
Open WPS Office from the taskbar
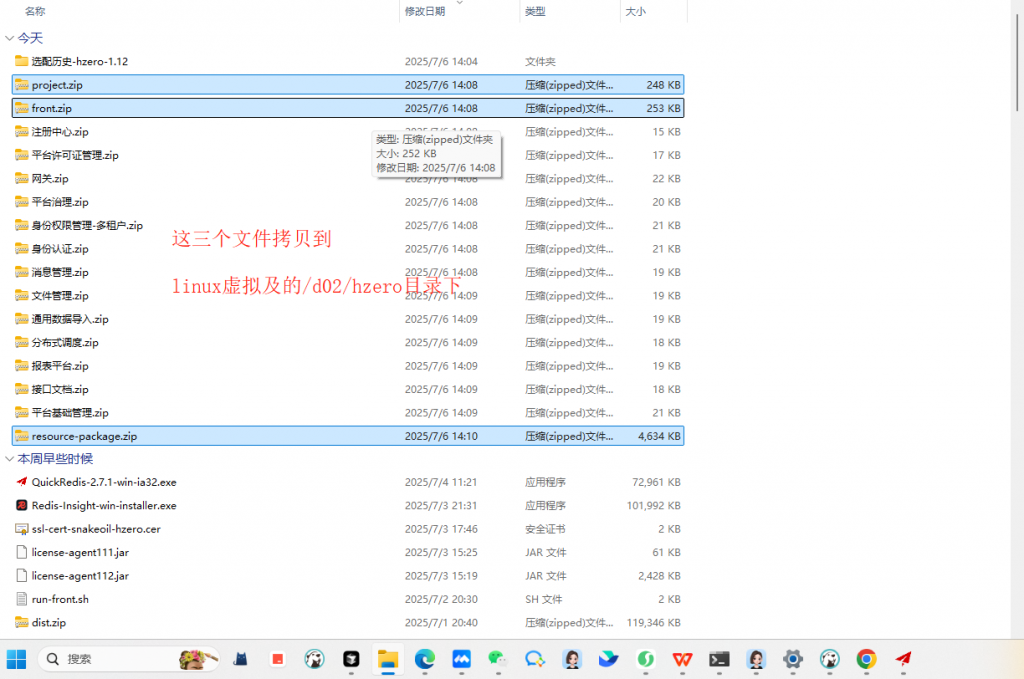tap(682, 659)
